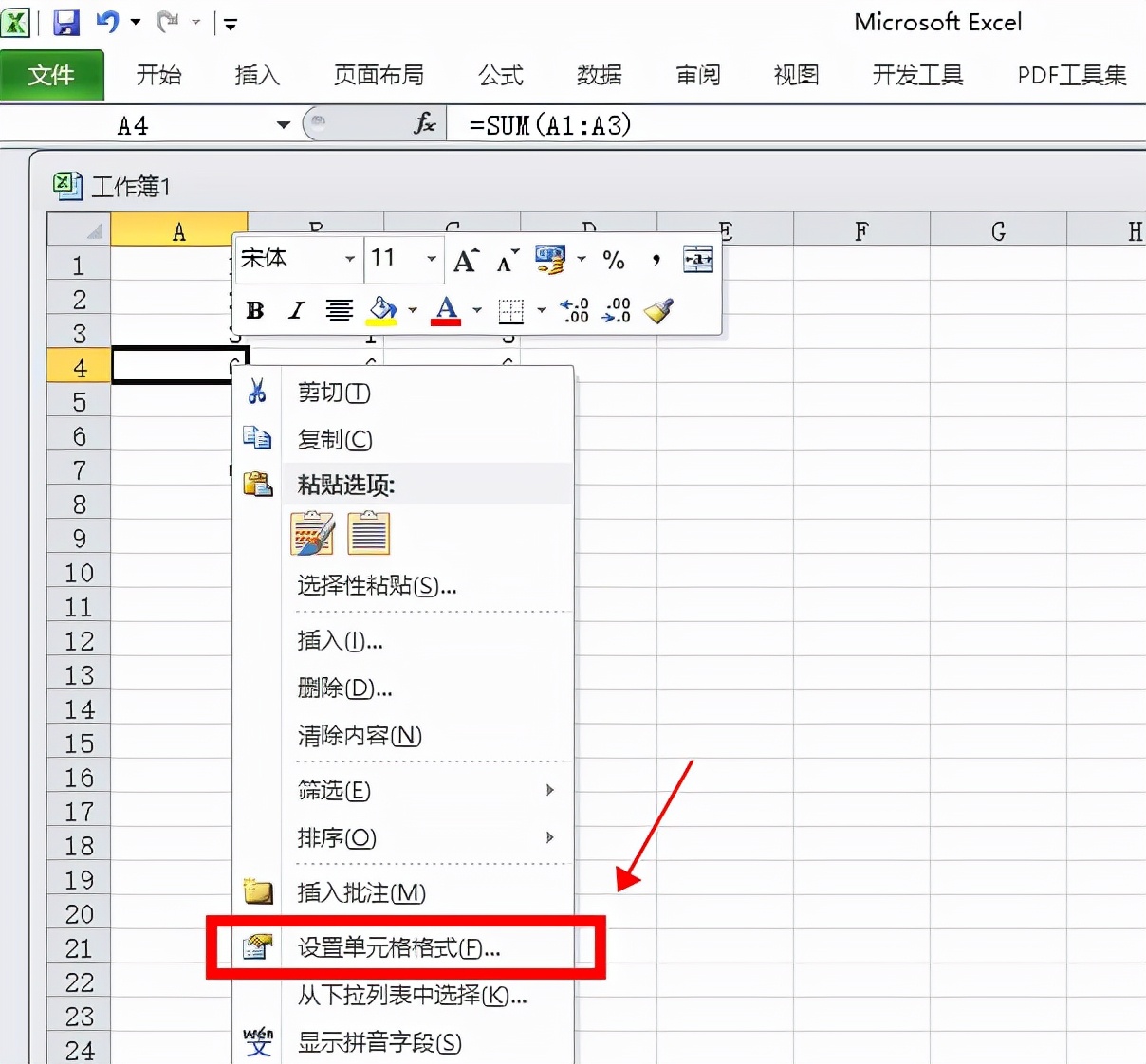Click the Format Painter brush icon

point(658,310)
